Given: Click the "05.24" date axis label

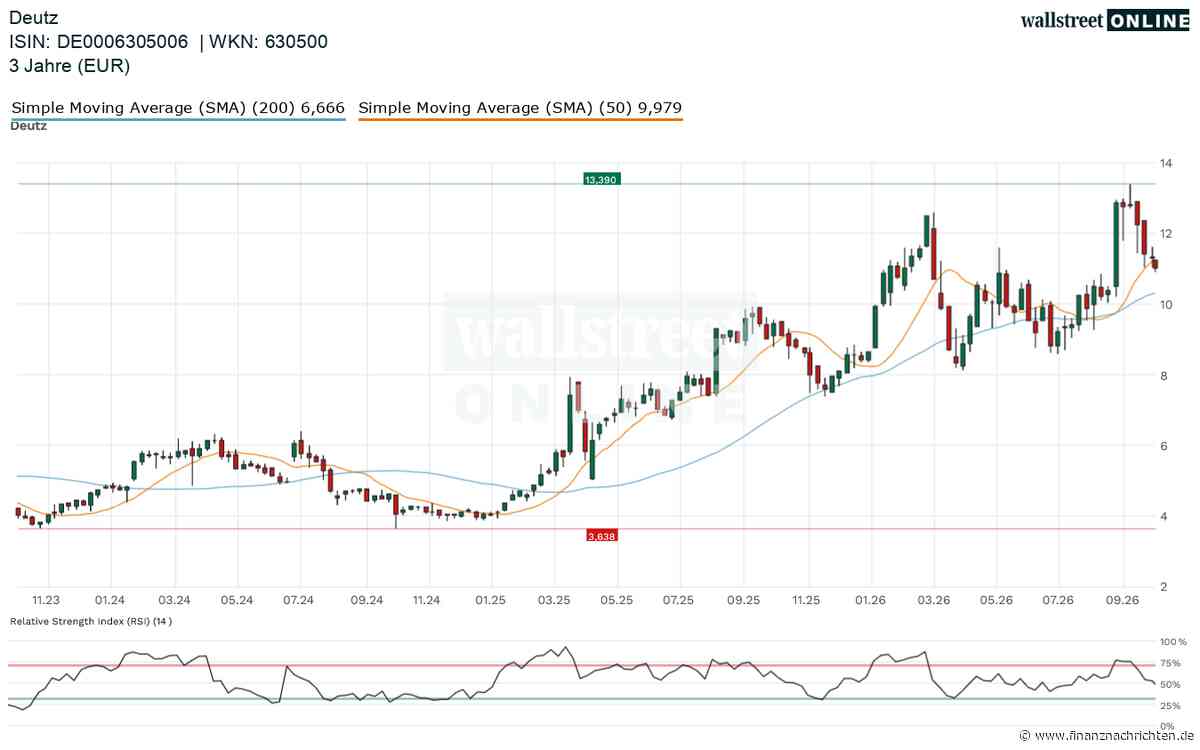Looking at the screenshot, I should 236,600.
